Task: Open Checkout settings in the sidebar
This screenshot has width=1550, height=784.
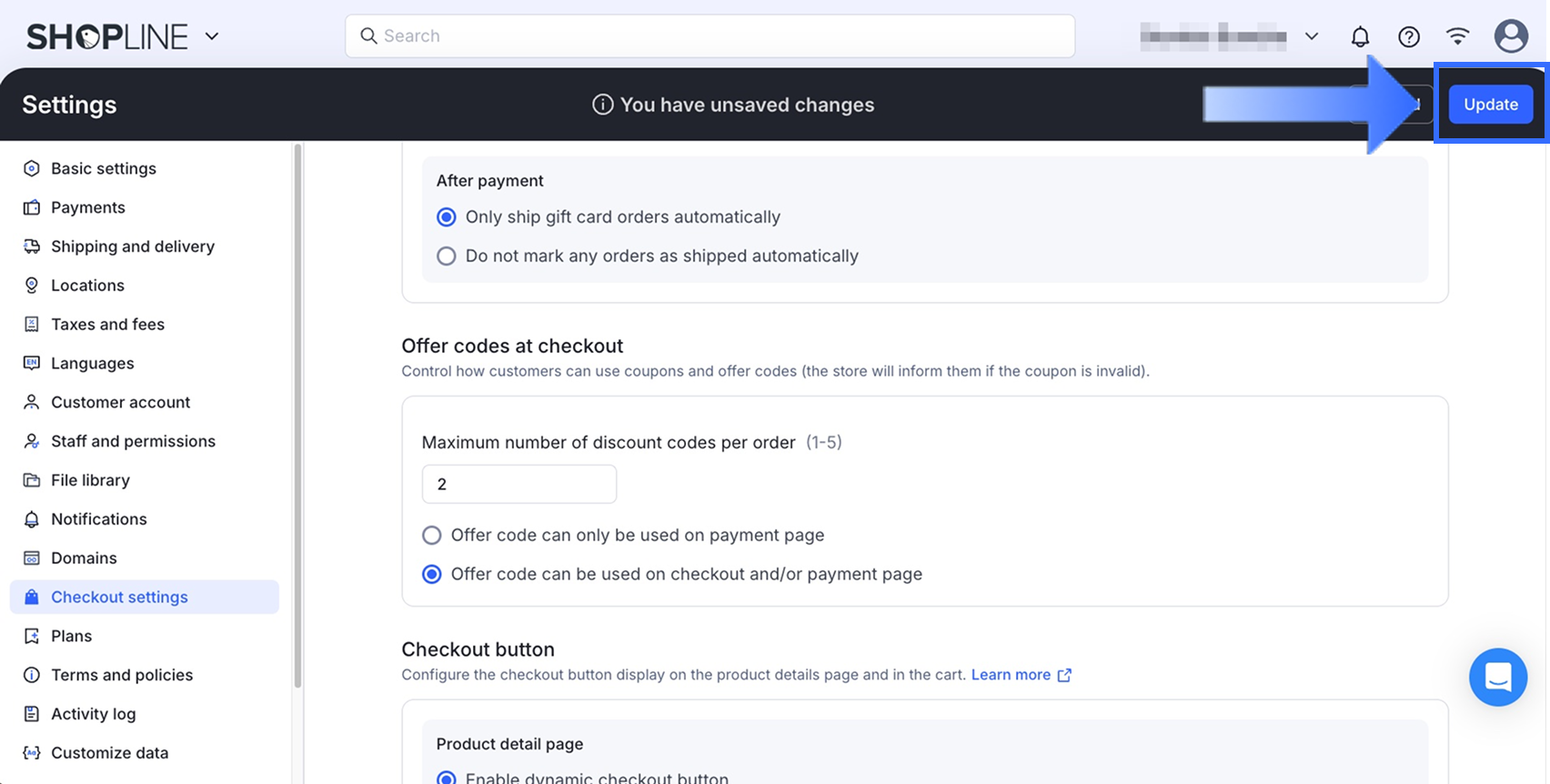Action: (x=119, y=598)
